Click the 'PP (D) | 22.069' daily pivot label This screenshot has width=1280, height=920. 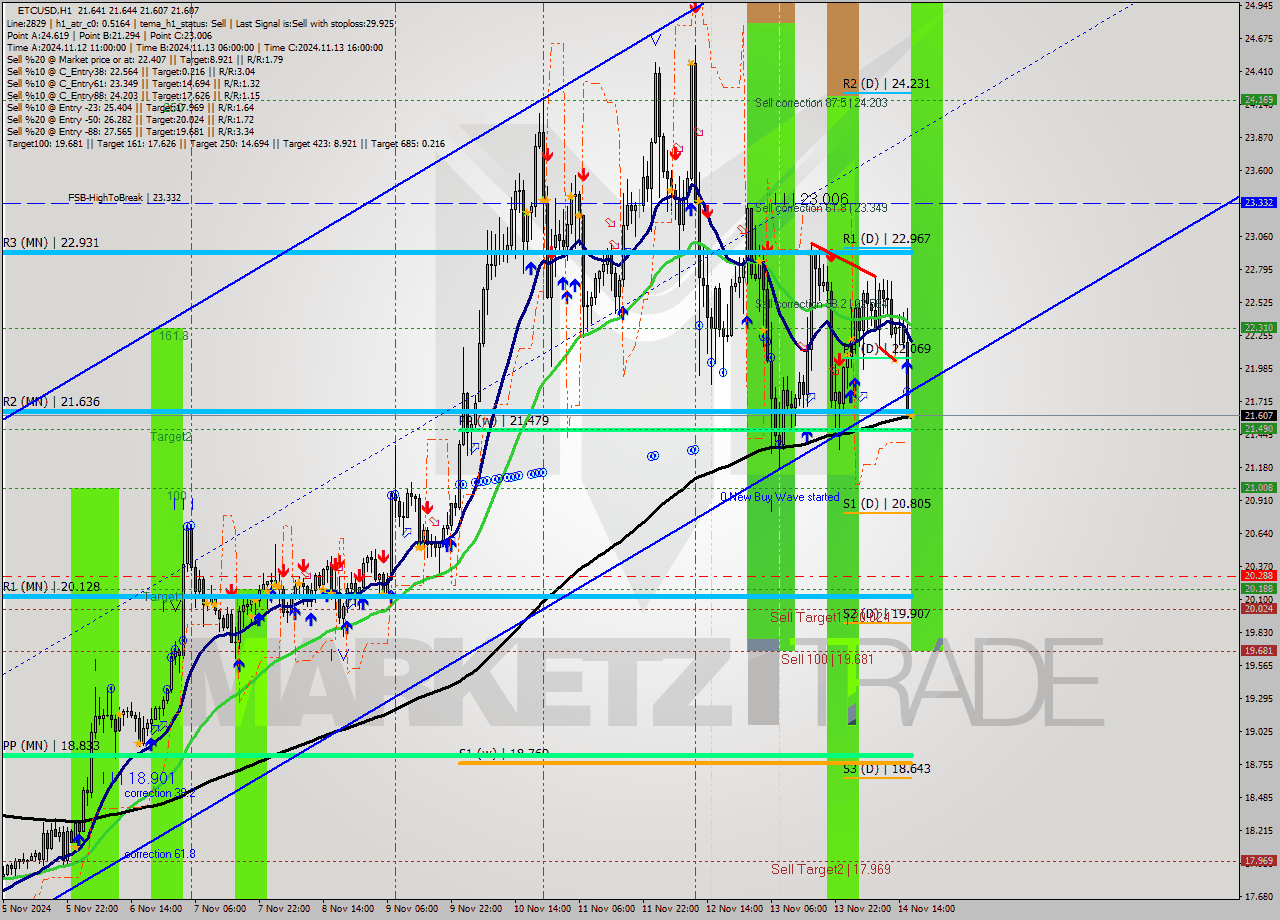886,349
